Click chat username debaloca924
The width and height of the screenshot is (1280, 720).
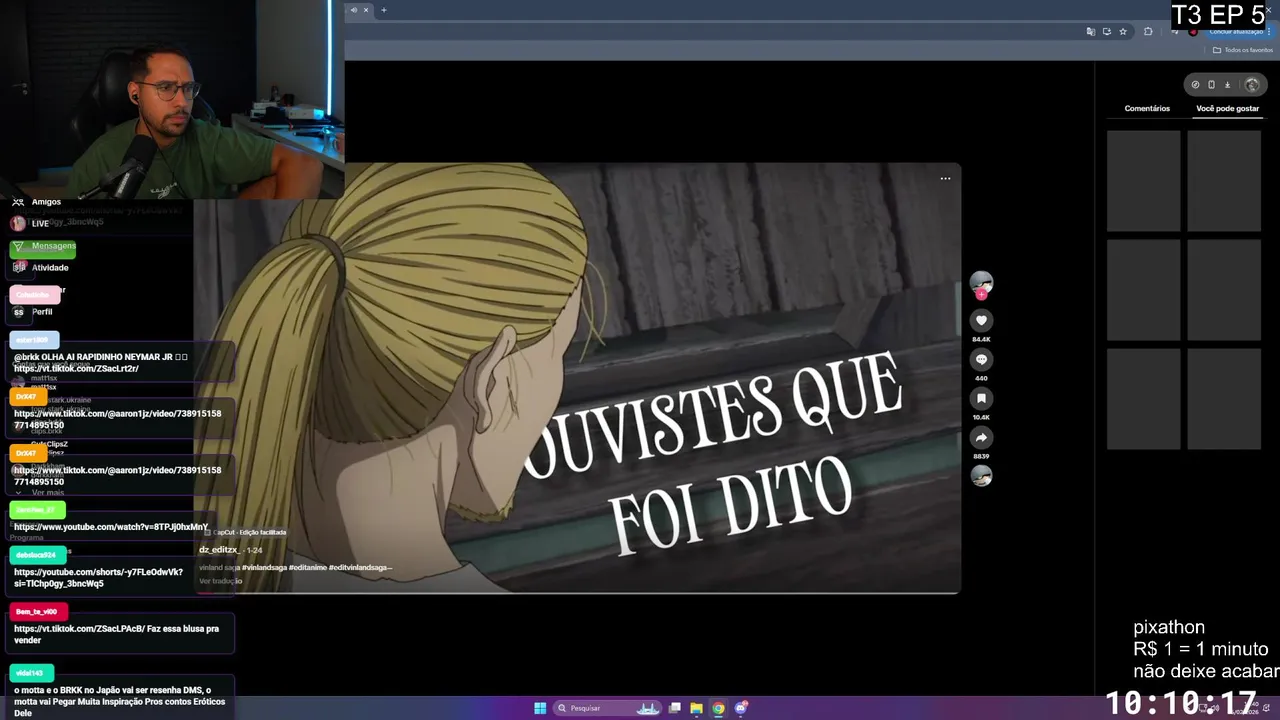[x=37, y=555]
